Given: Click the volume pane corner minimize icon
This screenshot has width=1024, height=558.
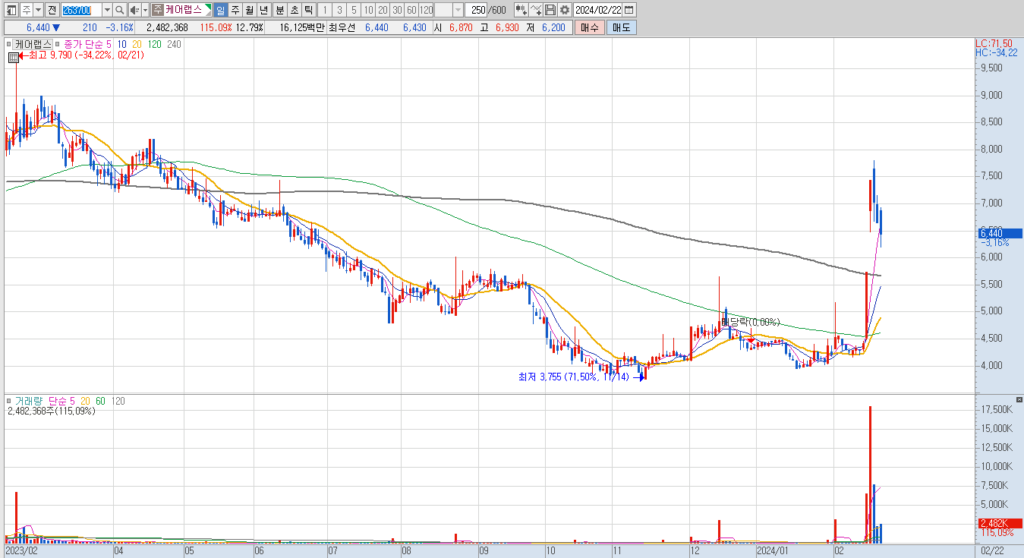Looking at the screenshot, I should pyautogui.click(x=1019, y=399).
